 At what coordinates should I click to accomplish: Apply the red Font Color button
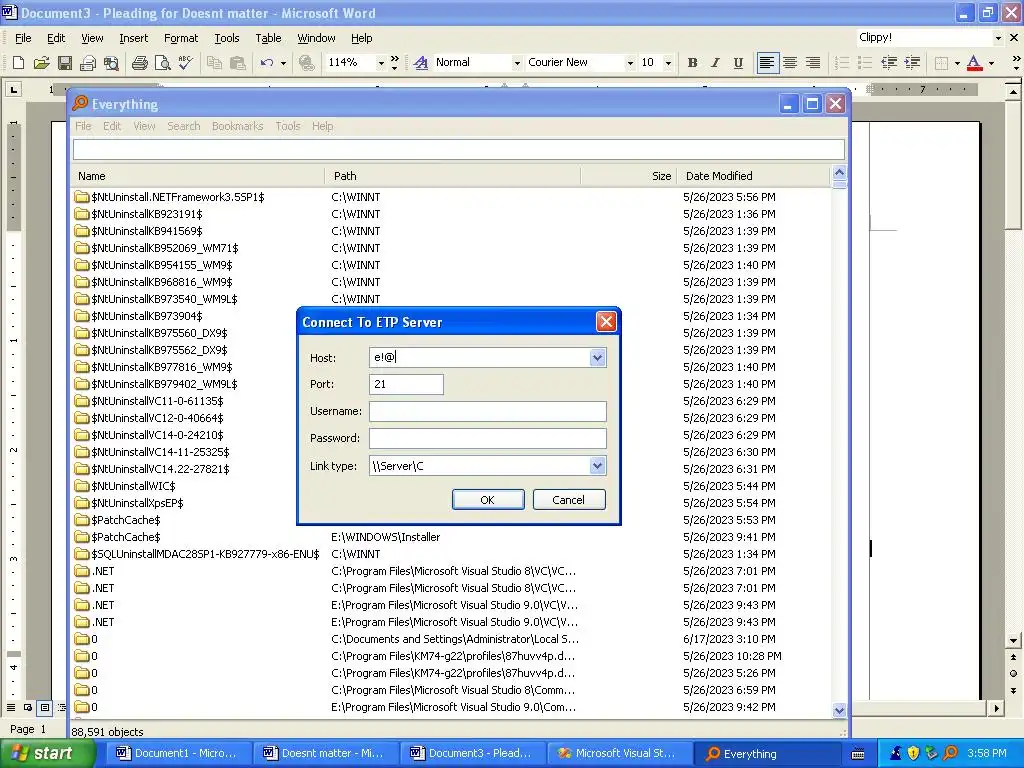click(974, 63)
